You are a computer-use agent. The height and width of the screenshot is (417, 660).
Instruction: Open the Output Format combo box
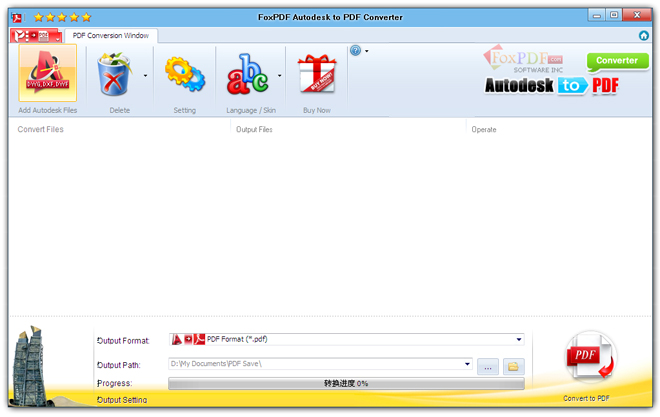pos(346,339)
